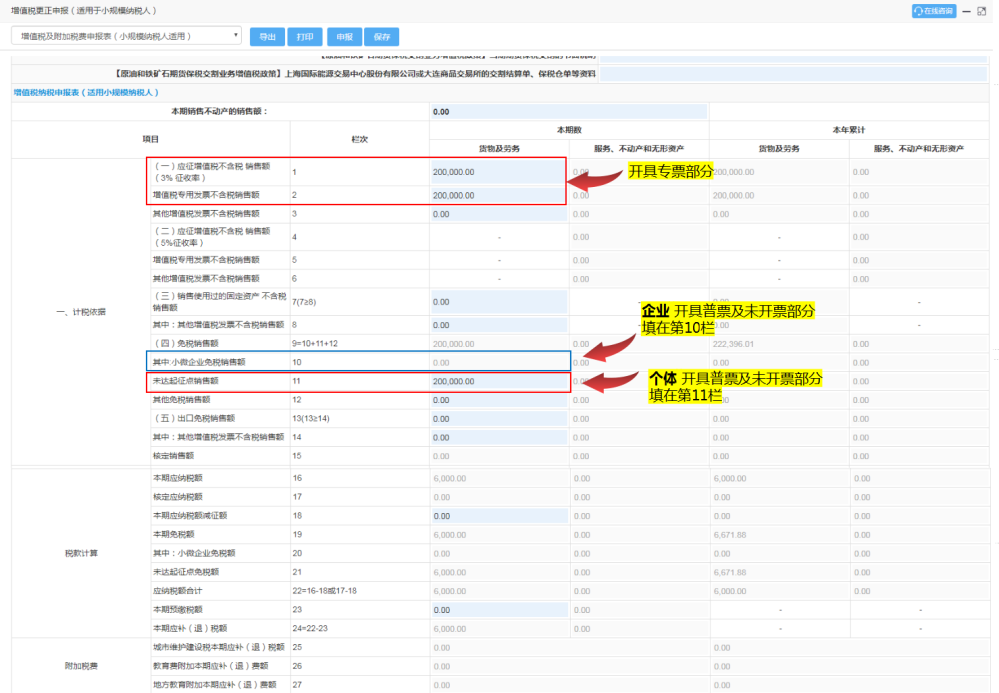Click the 本期数 column header
The height and width of the screenshot is (693, 999).
(569, 130)
